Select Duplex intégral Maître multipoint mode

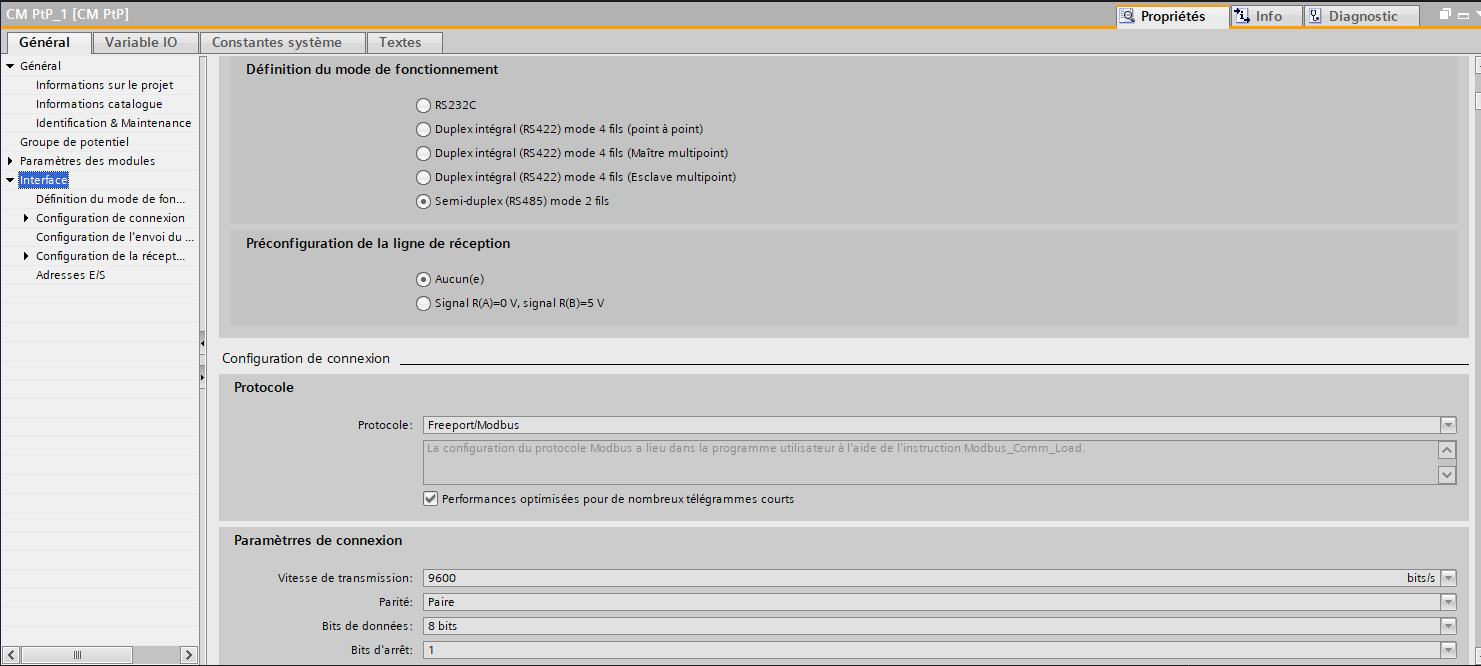click(424, 153)
